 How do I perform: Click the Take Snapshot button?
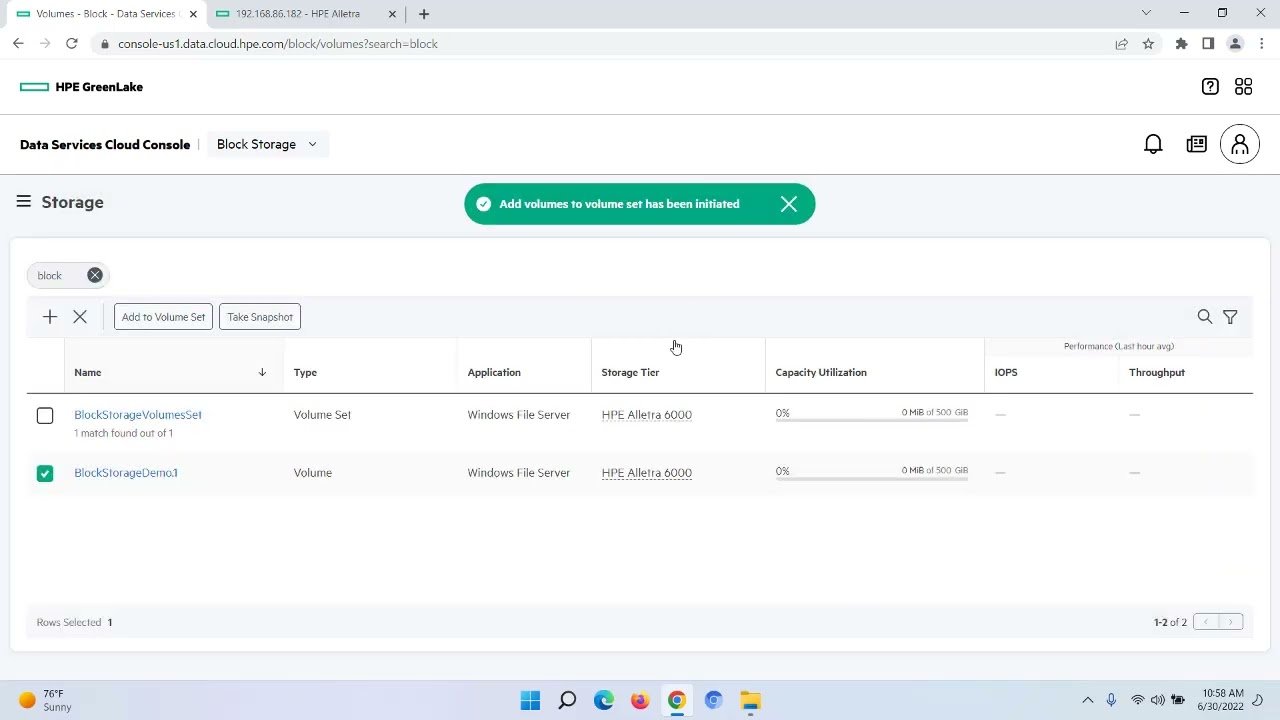(260, 317)
